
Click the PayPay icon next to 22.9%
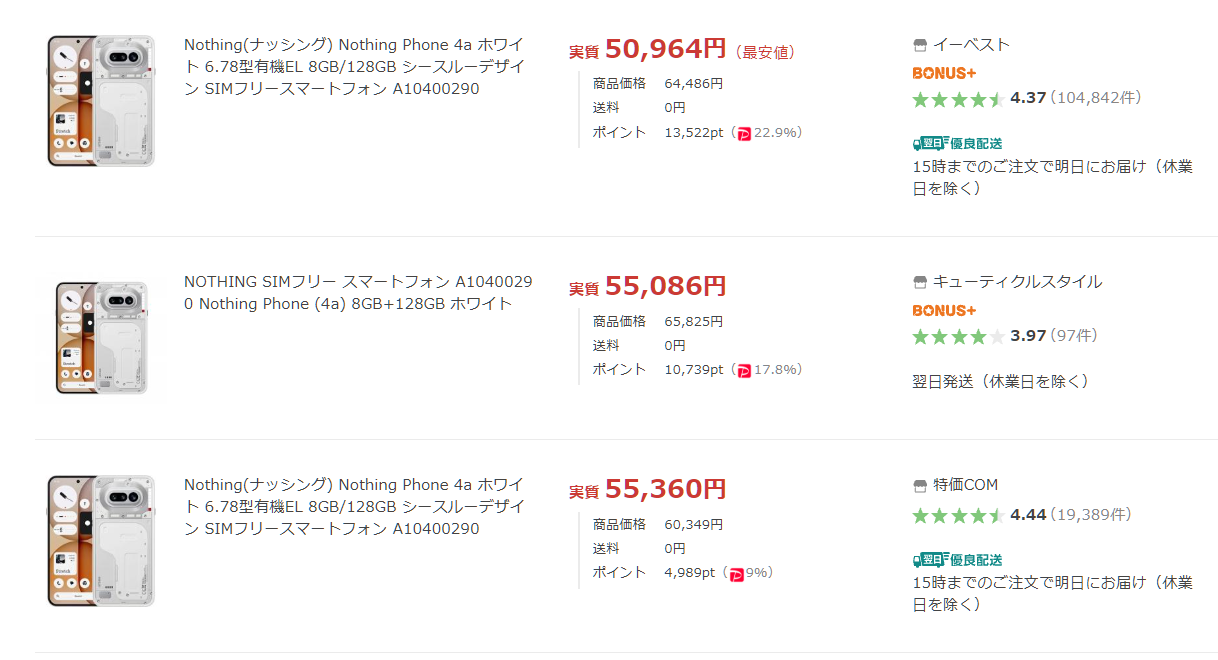point(744,133)
